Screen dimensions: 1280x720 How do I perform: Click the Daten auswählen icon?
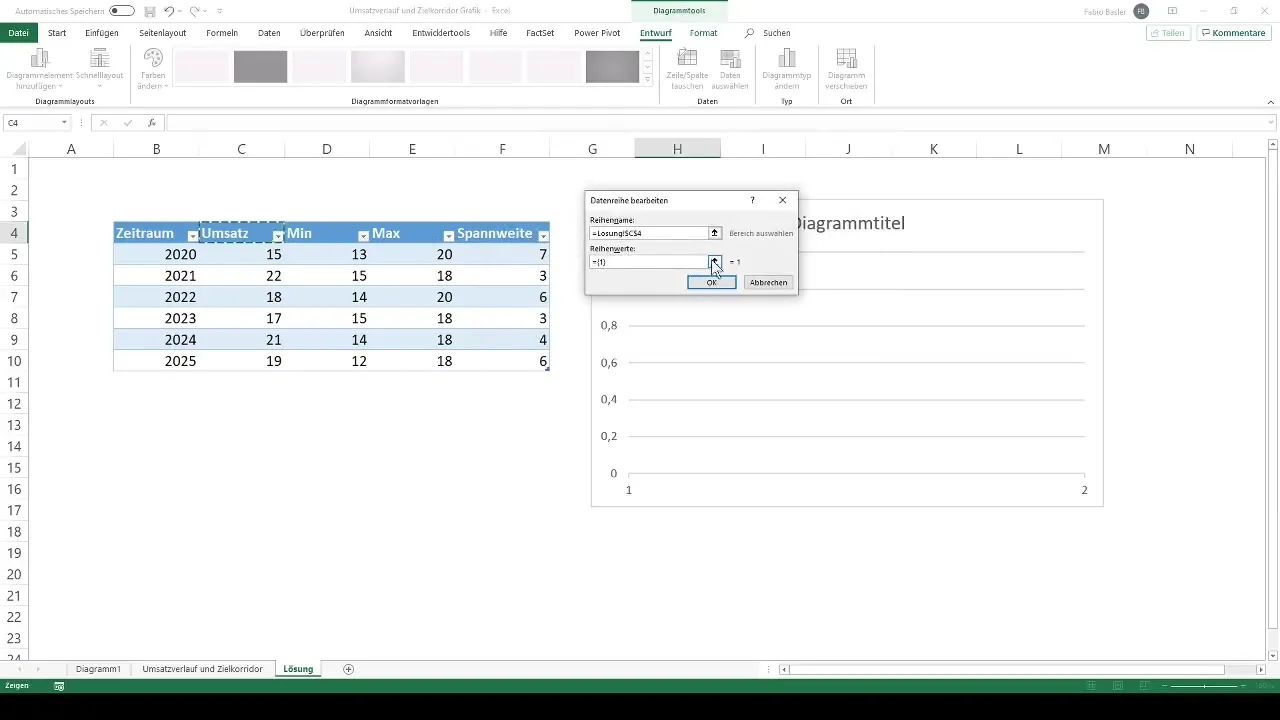point(730,59)
